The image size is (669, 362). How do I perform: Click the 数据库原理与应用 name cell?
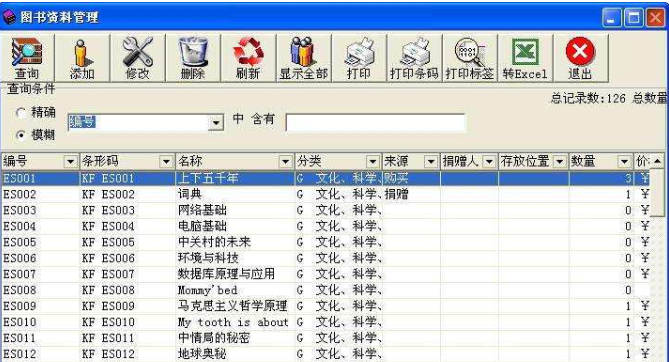pos(235,274)
